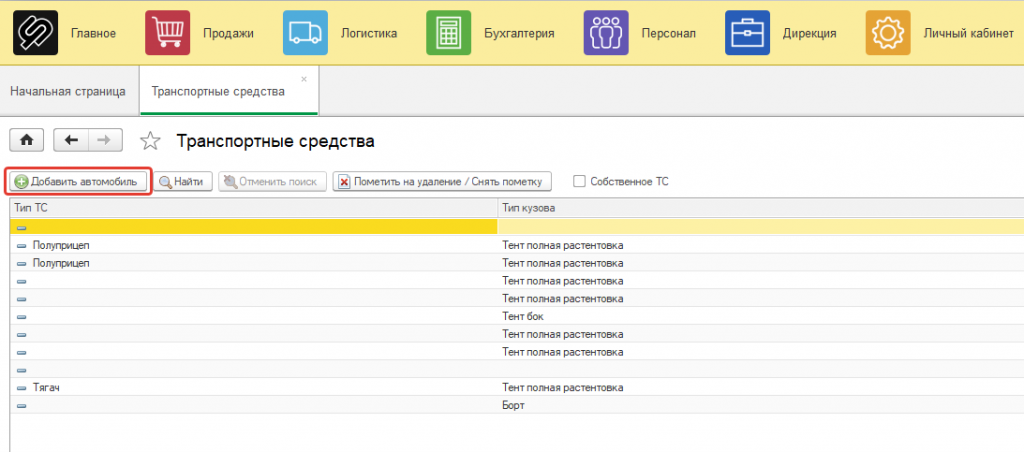
Task: Click Добавить автомобиль button
Action: pos(78,182)
